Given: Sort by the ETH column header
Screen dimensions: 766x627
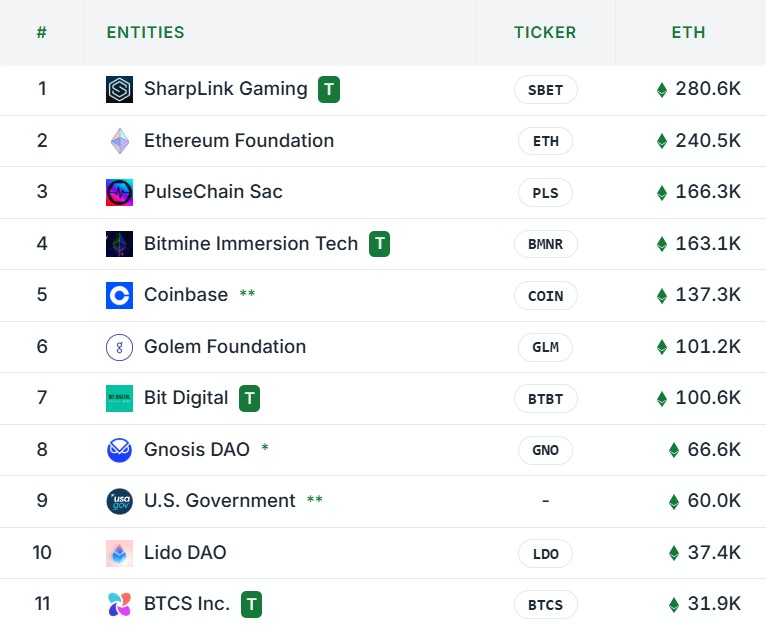Looking at the screenshot, I should click(x=688, y=32).
